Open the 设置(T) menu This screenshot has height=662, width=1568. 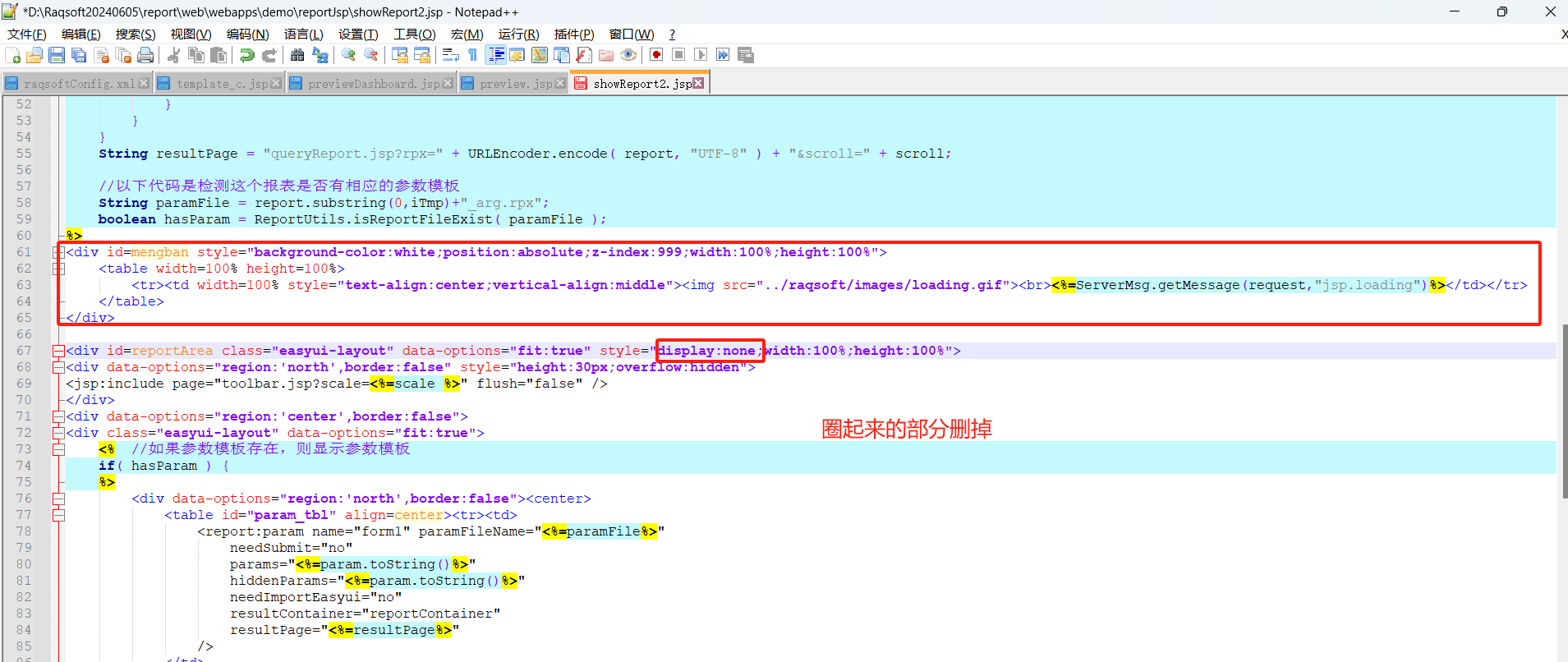358,34
